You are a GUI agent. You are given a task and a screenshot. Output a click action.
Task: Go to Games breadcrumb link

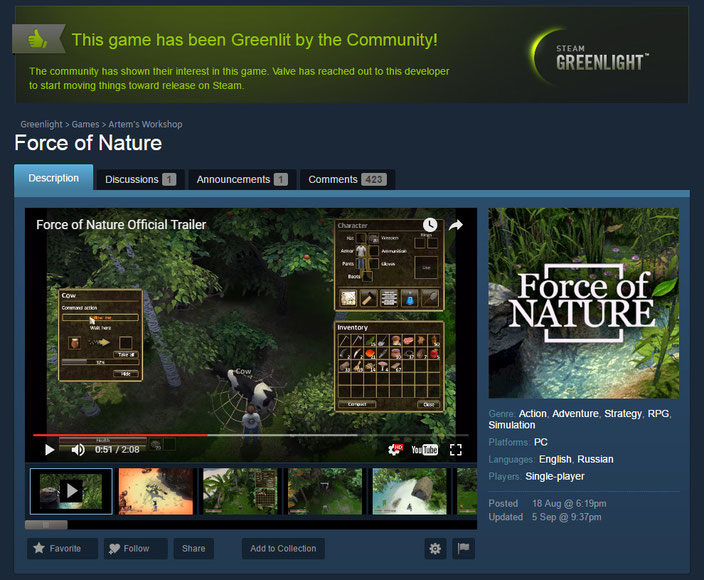point(85,124)
